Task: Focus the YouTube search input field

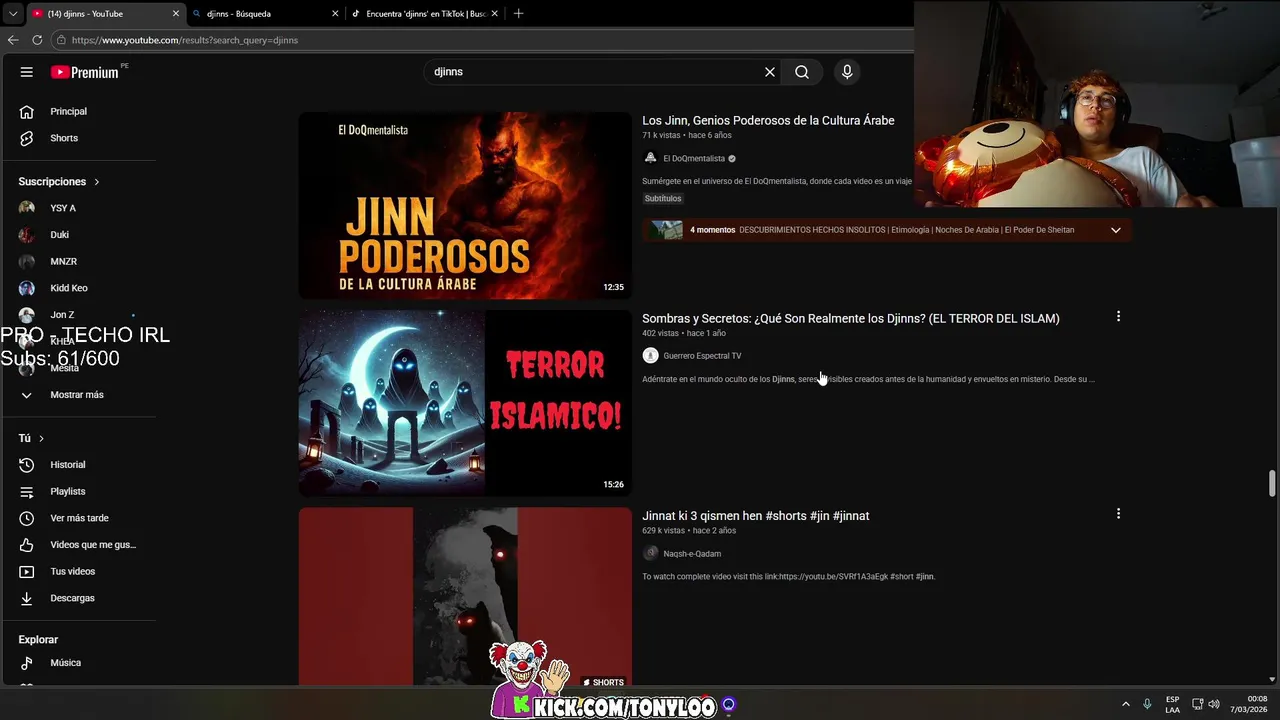Action: pyautogui.click(x=595, y=72)
